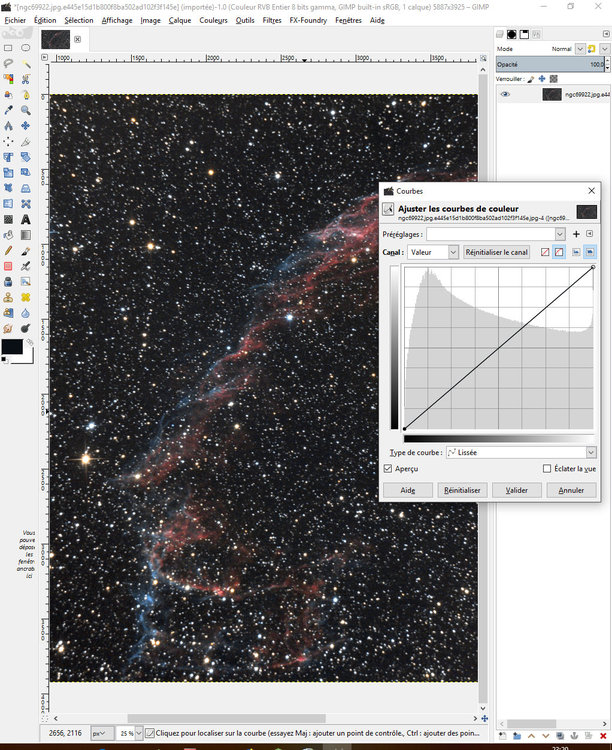Select the Blur/Sharpen droplet tool
The width and height of the screenshot is (612, 750).
[25, 313]
